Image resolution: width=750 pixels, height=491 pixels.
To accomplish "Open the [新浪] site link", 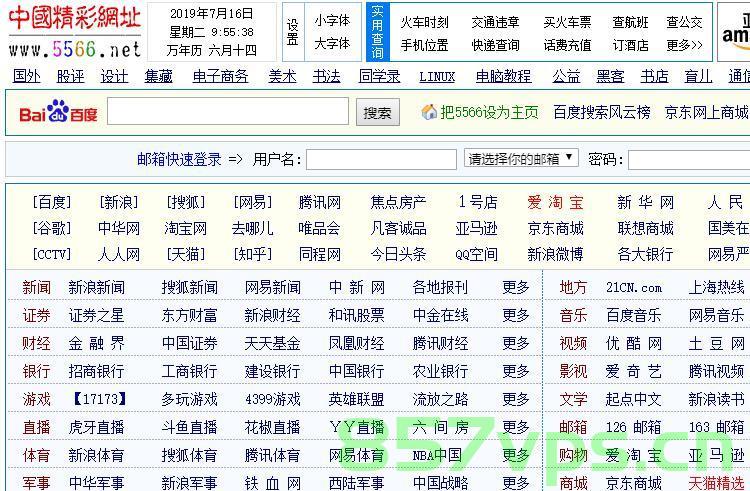I will coord(119,202).
